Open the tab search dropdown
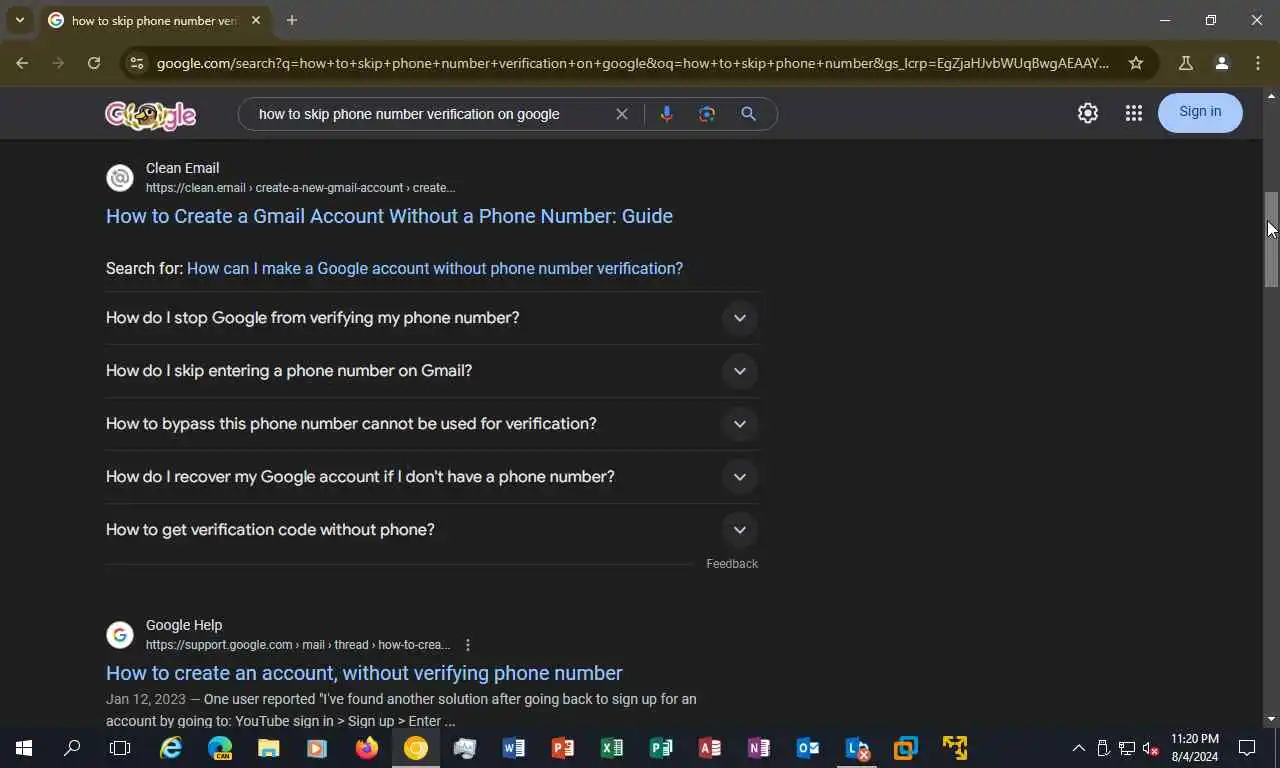 coord(19,20)
